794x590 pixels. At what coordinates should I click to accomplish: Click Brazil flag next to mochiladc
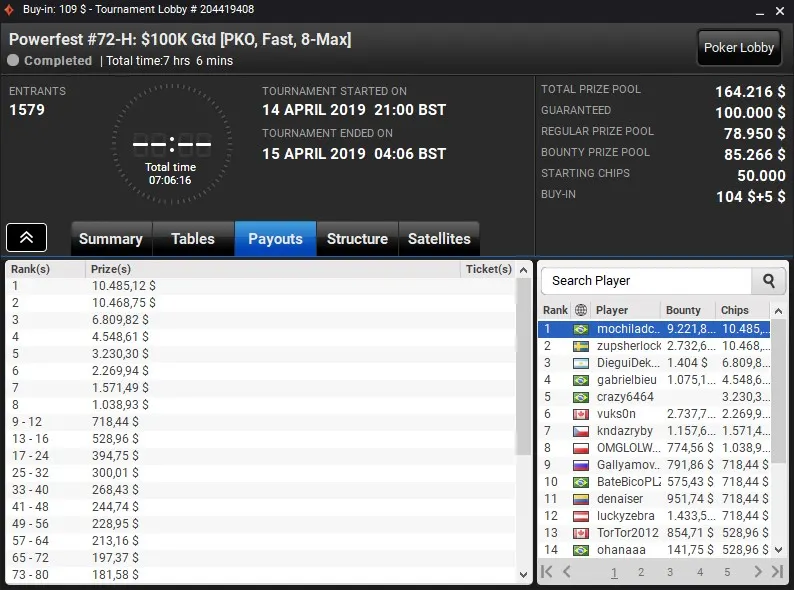click(581, 329)
